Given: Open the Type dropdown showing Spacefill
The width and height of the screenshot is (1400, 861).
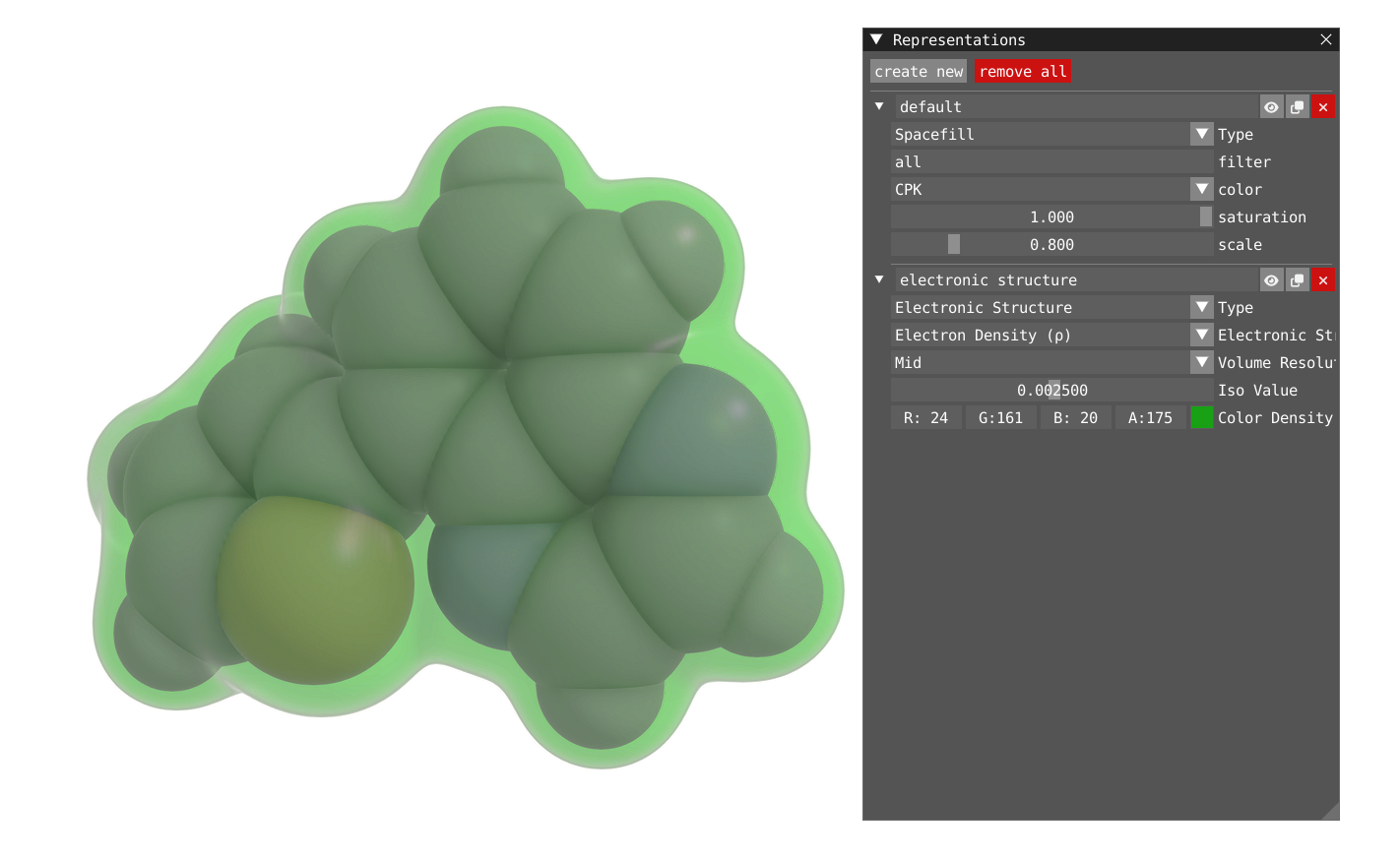Looking at the screenshot, I should pos(1201,134).
